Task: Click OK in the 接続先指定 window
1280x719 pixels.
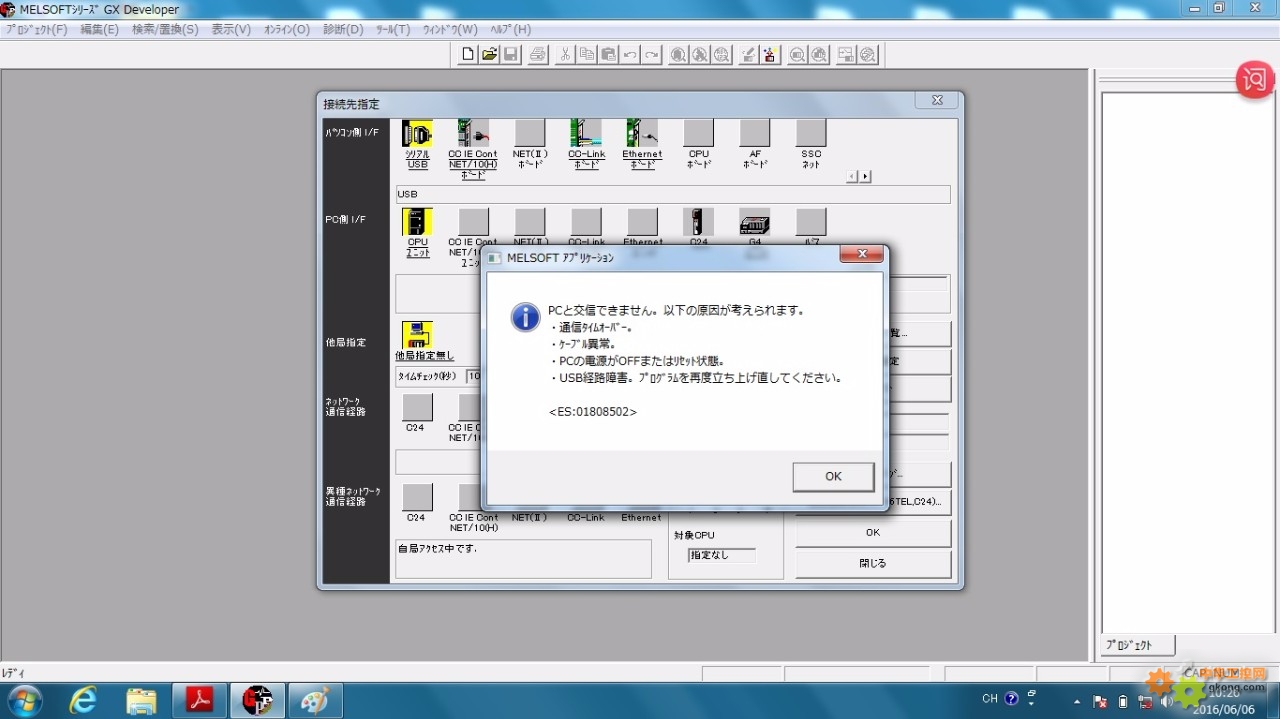Action: tap(873, 533)
